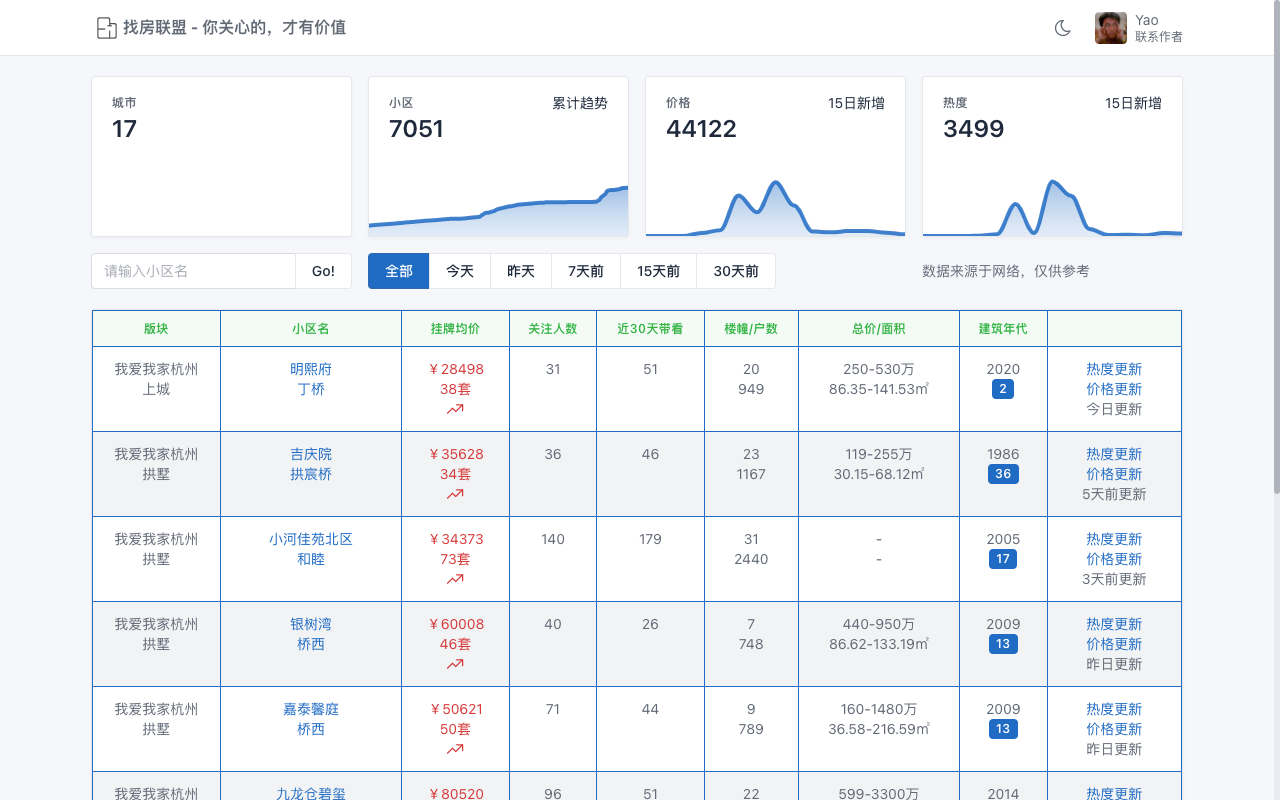Screen dimensions: 1280x800
Task: Click price ¥28498 for 明熙府
Action: [455, 369]
